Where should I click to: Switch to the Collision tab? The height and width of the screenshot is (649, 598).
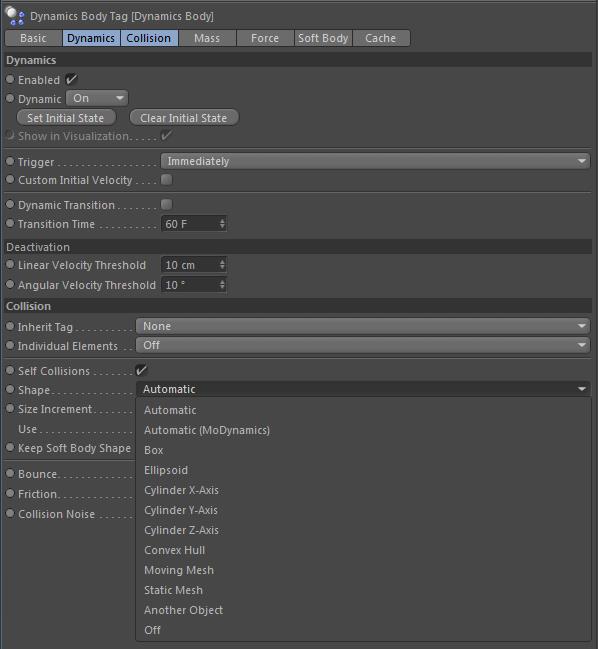pyautogui.click(x=149, y=38)
